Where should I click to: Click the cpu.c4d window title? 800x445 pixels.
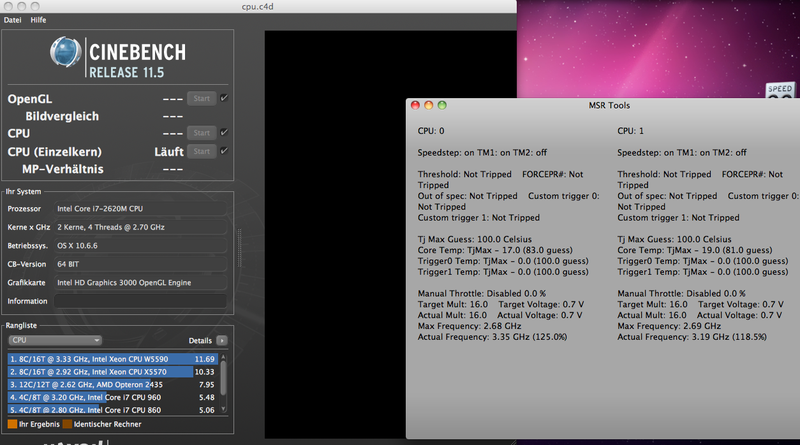click(258, 7)
